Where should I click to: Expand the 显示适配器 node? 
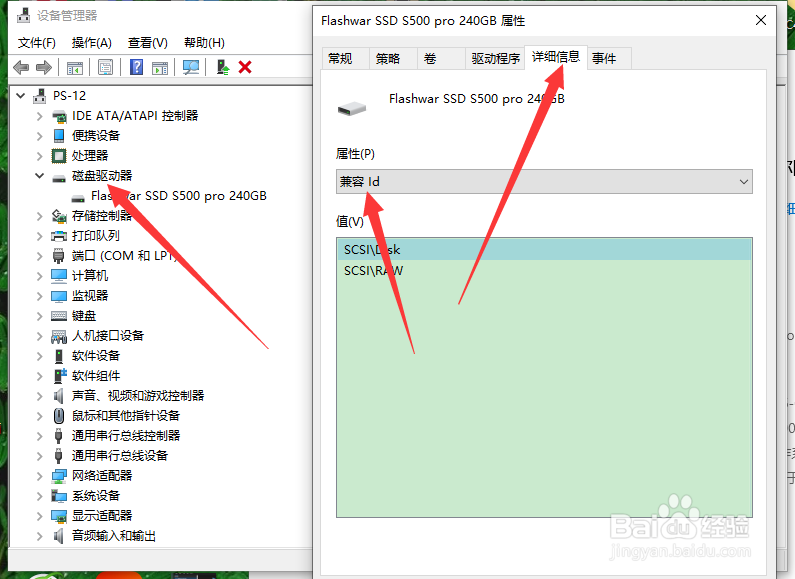[40, 516]
